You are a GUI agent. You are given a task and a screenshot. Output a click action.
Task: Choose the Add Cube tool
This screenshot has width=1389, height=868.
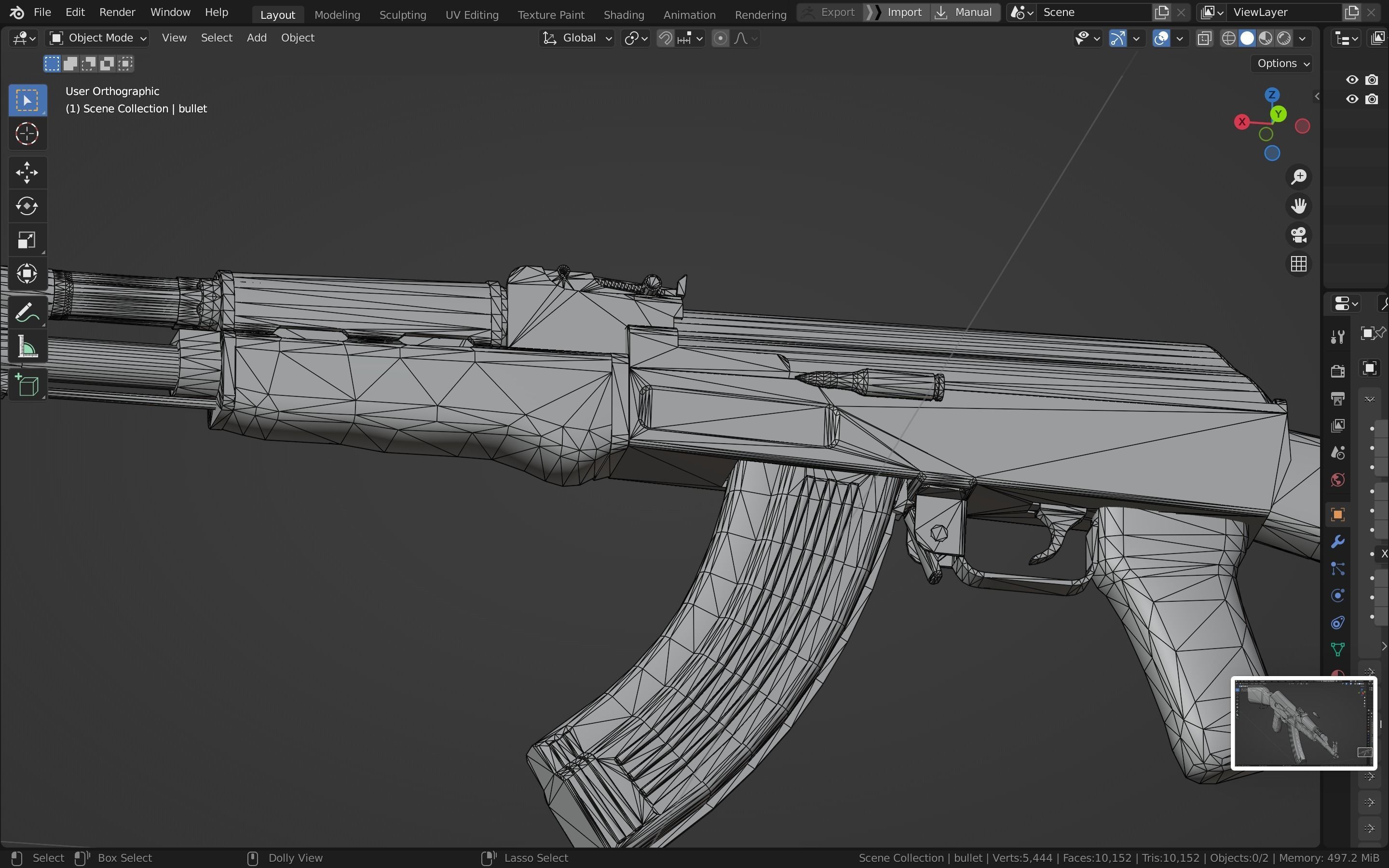pyautogui.click(x=27, y=385)
